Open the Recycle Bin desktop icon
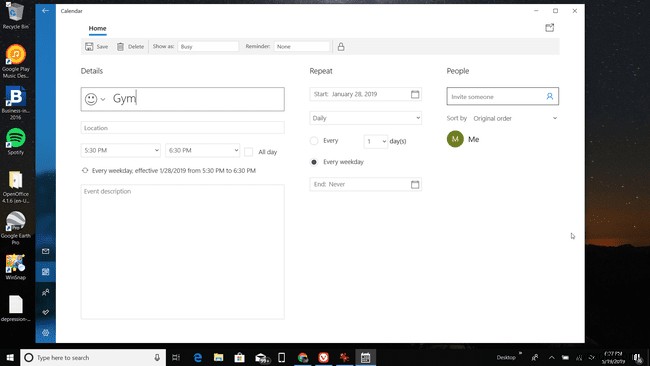Screen dimensions: 650x366 (x=16, y=16)
